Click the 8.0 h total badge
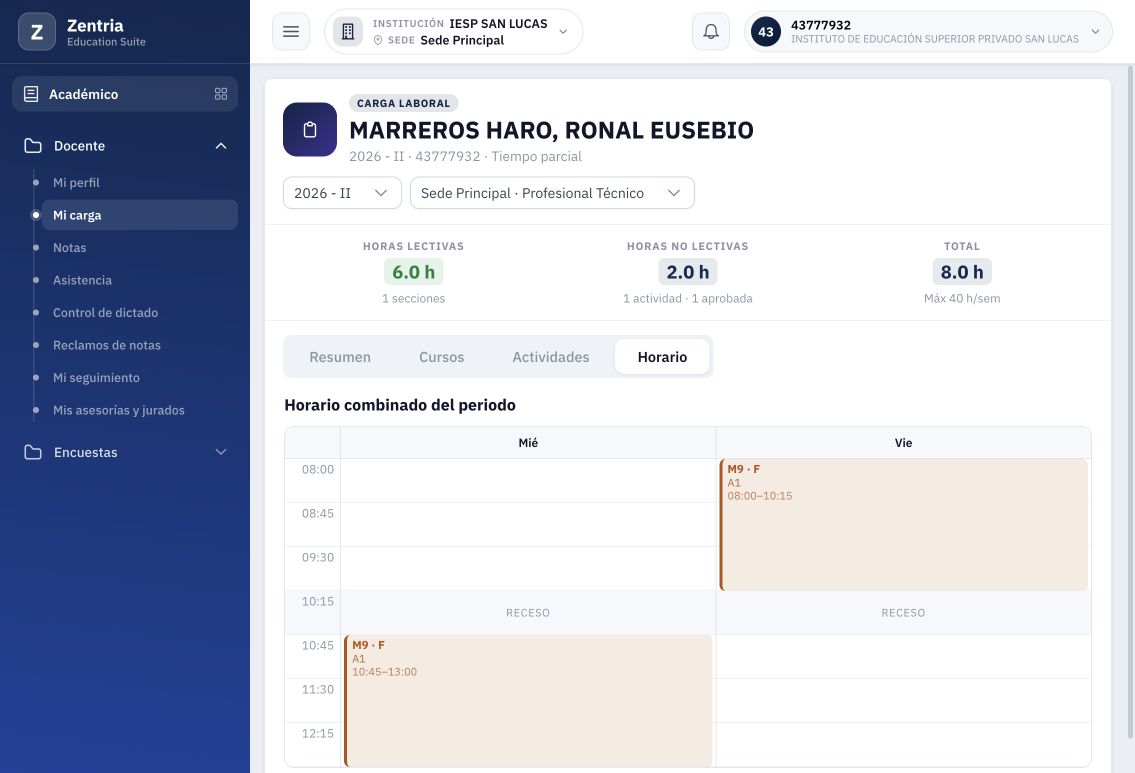The image size is (1135, 773). tap(962, 272)
